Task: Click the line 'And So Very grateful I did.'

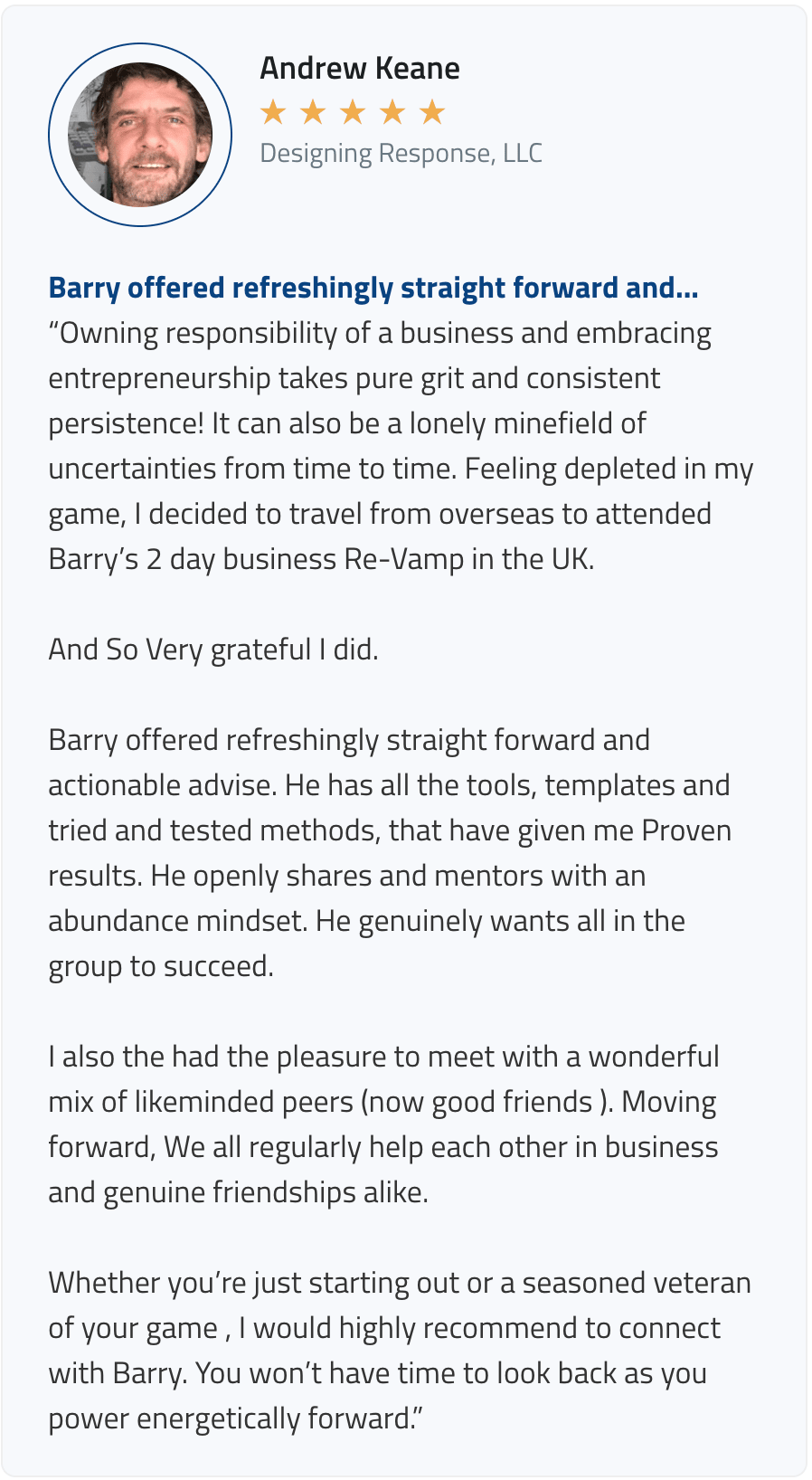Action: pyautogui.click(x=213, y=650)
